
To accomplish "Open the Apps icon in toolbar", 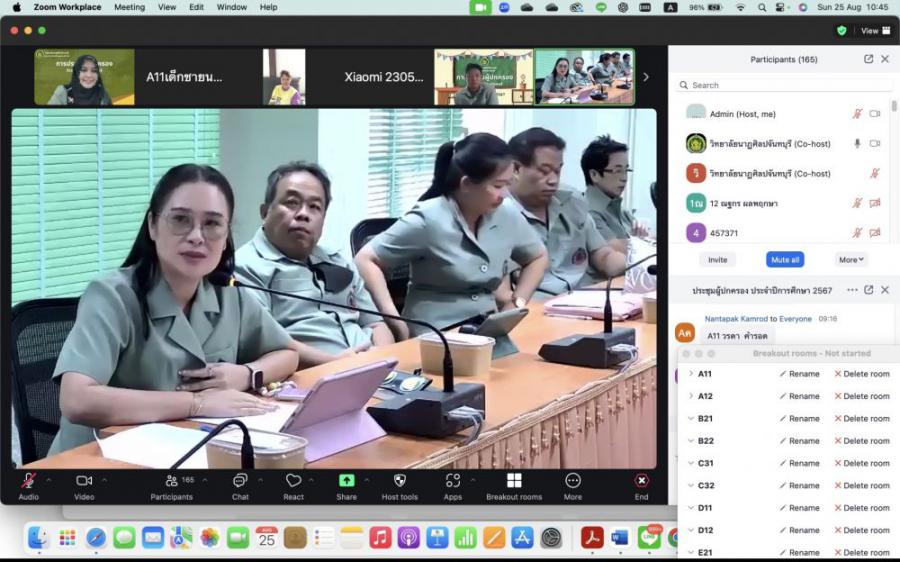I will [452, 481].
